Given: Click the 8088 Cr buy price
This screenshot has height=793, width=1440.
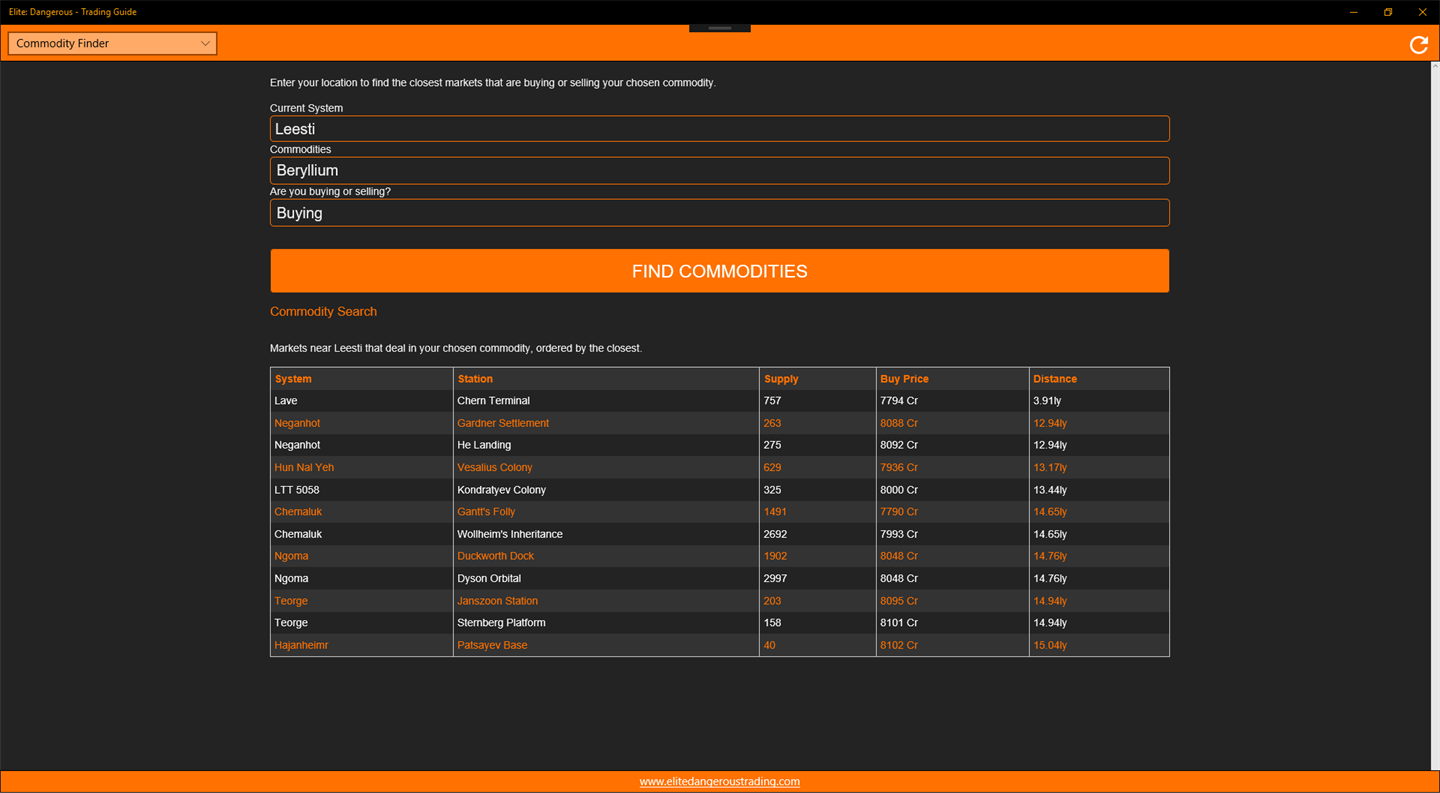Looking at the screenshot, I should click(899, 423).
